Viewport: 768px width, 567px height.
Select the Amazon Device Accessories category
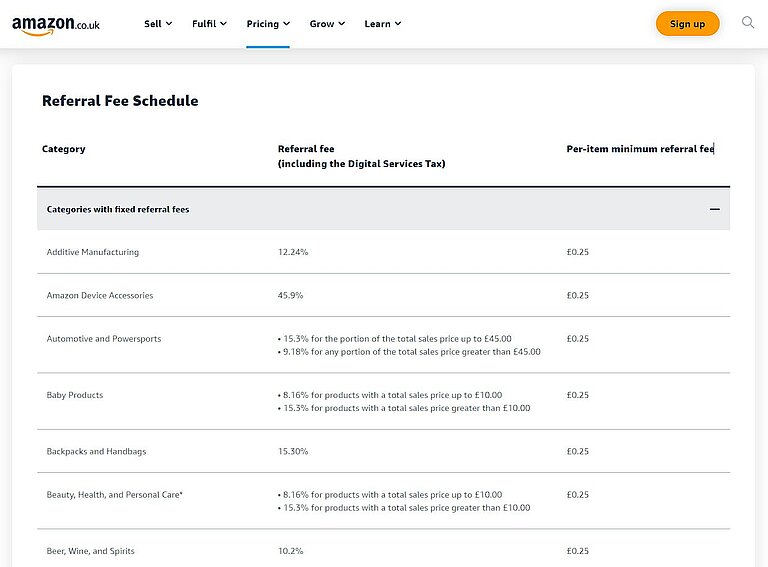pos(100,296)
